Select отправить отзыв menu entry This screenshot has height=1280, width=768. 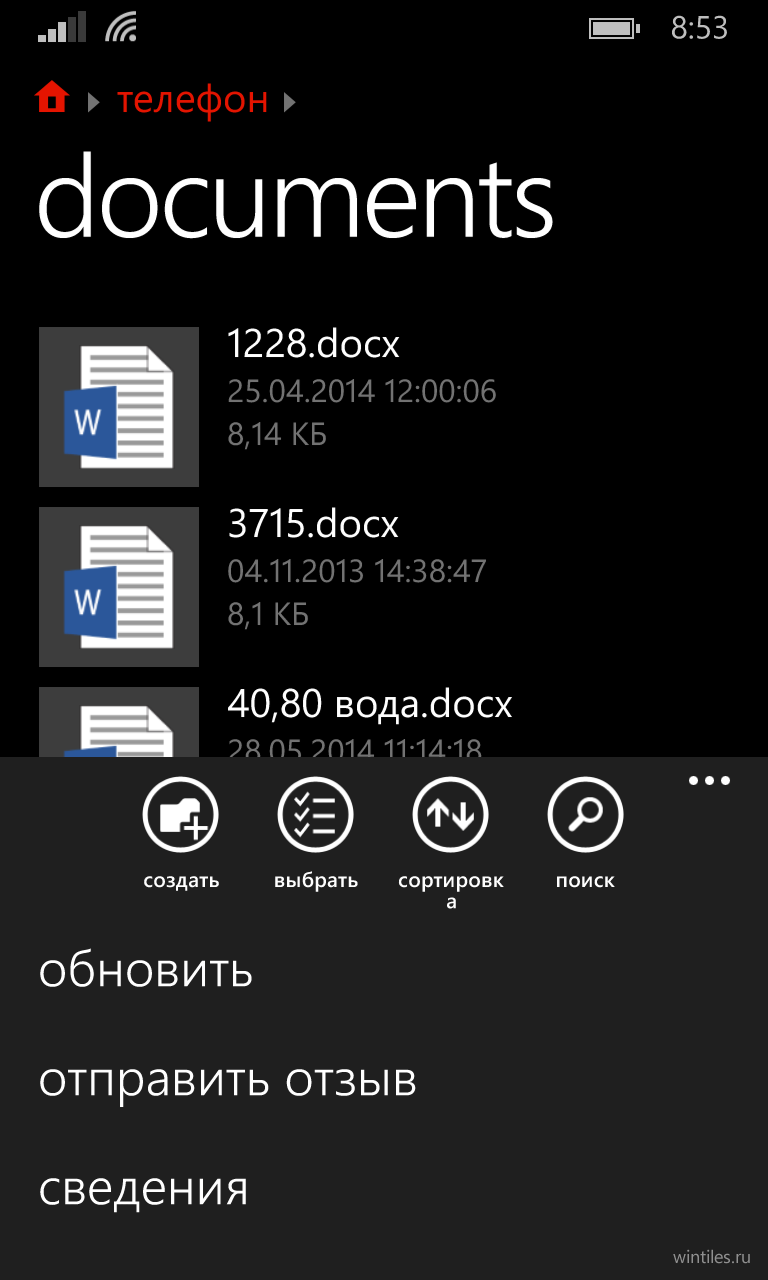pos(228,1080)
